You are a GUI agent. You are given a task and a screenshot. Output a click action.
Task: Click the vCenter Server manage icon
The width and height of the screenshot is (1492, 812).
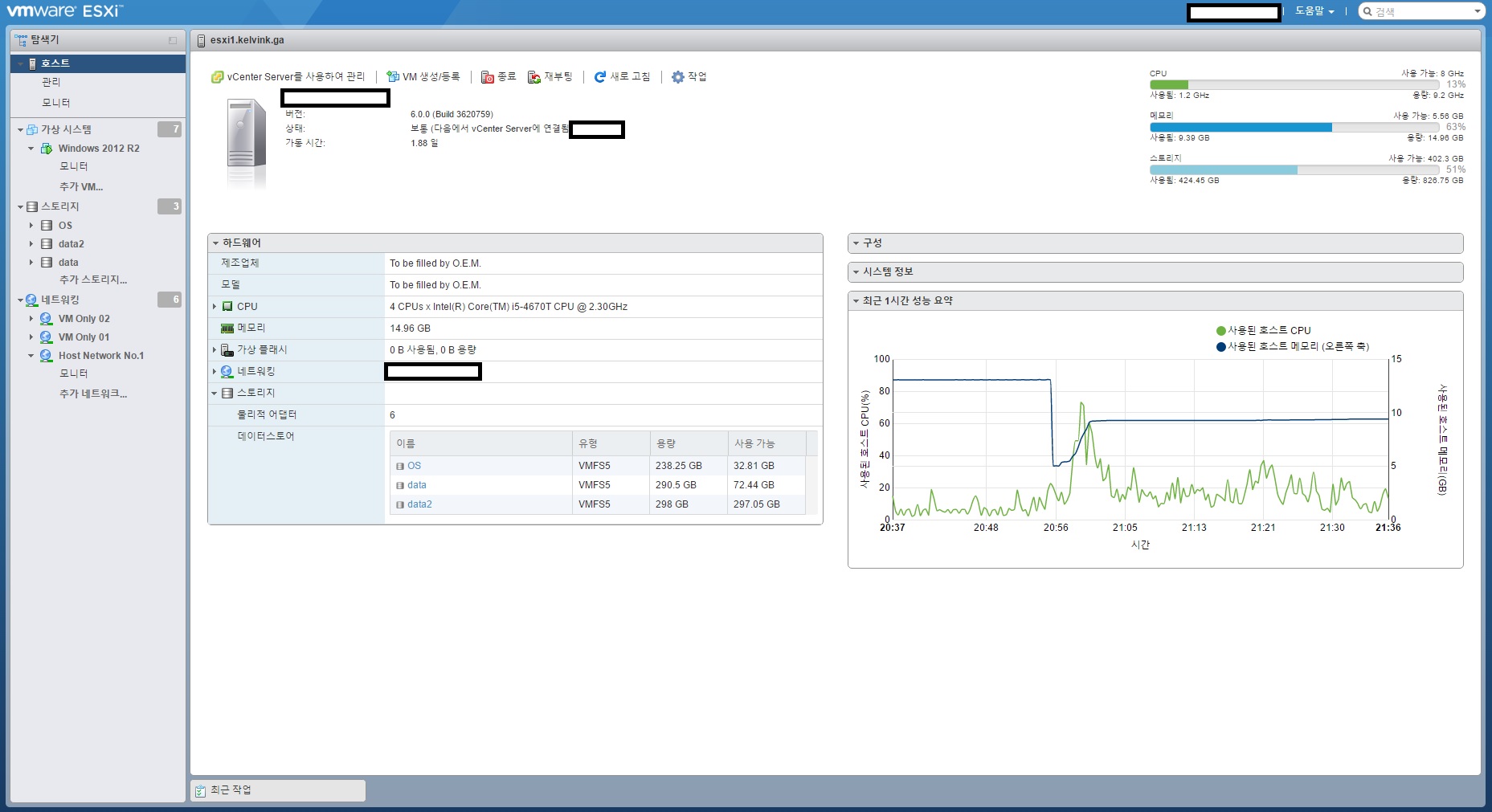[217, 77]
